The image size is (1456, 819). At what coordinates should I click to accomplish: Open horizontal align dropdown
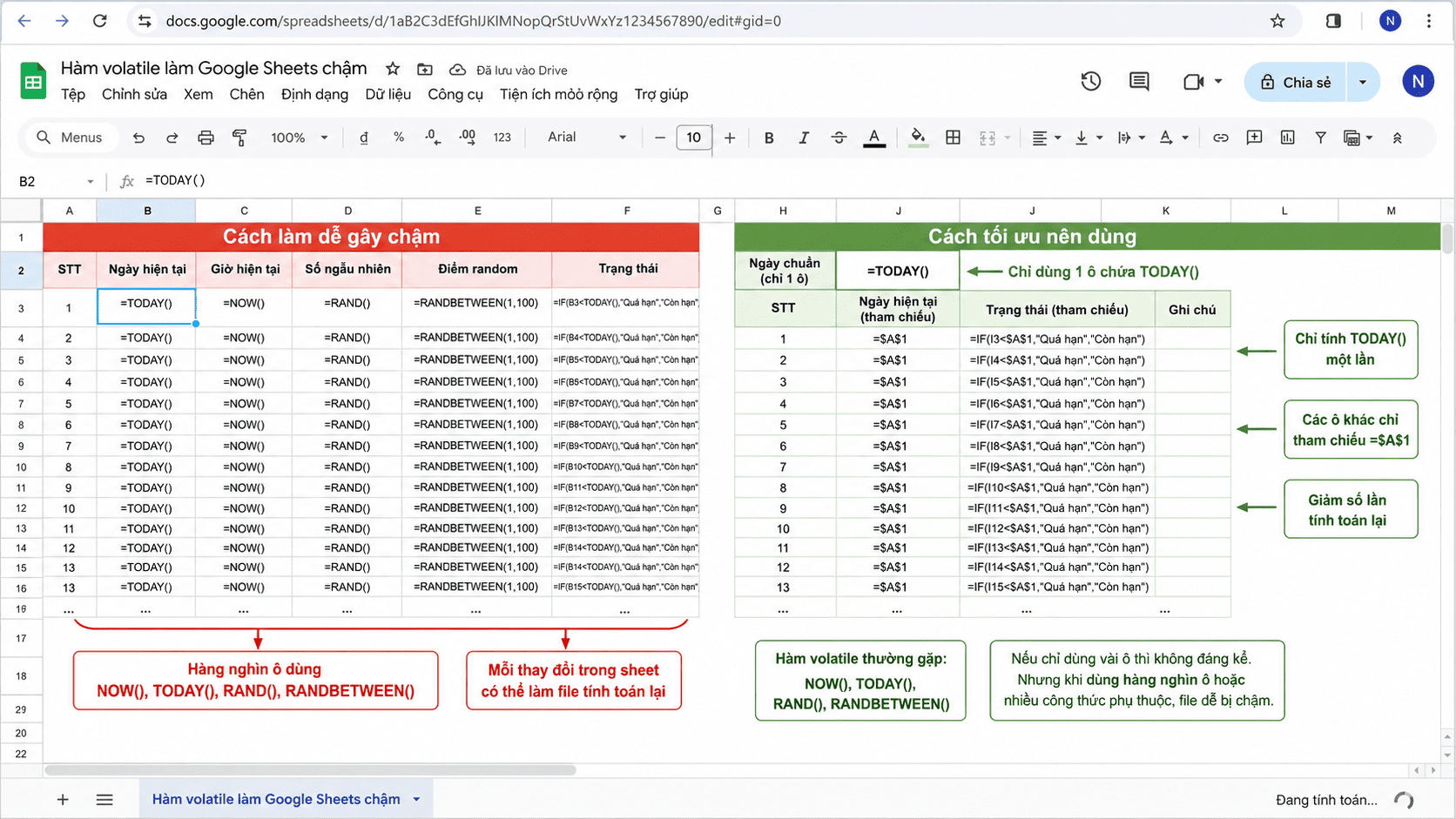coord(1045,138)
